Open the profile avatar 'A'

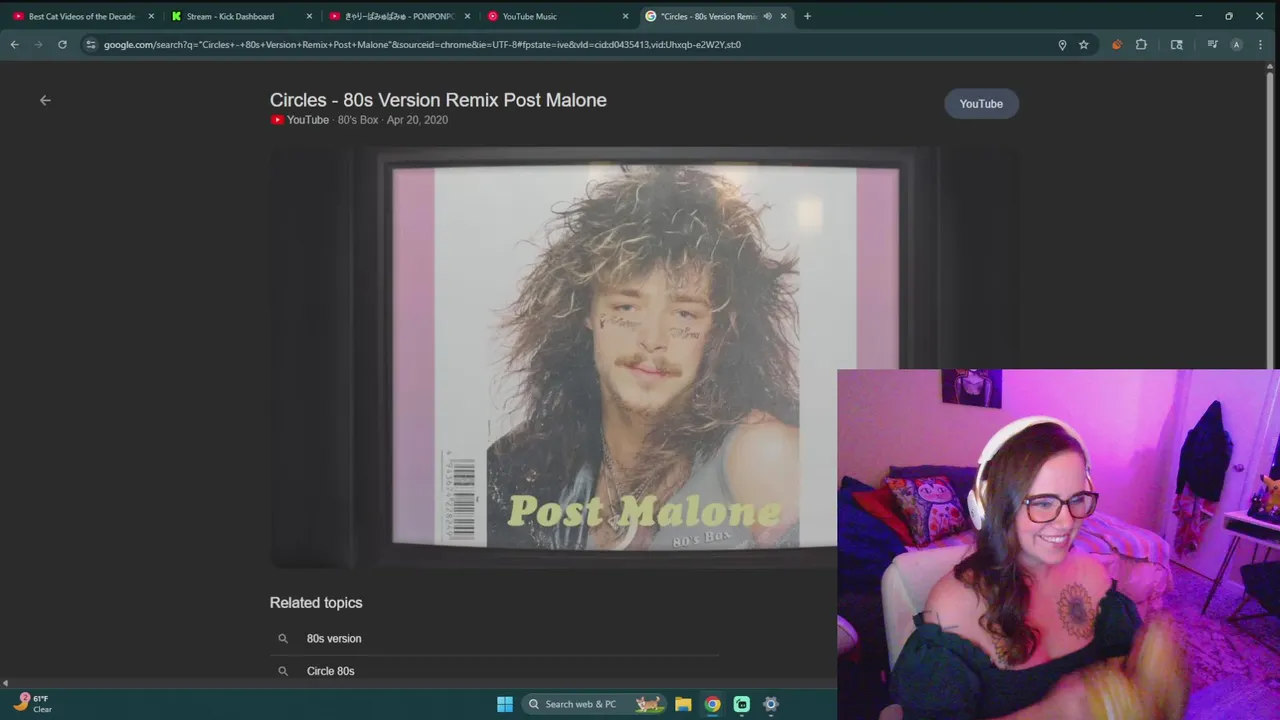1236,44
